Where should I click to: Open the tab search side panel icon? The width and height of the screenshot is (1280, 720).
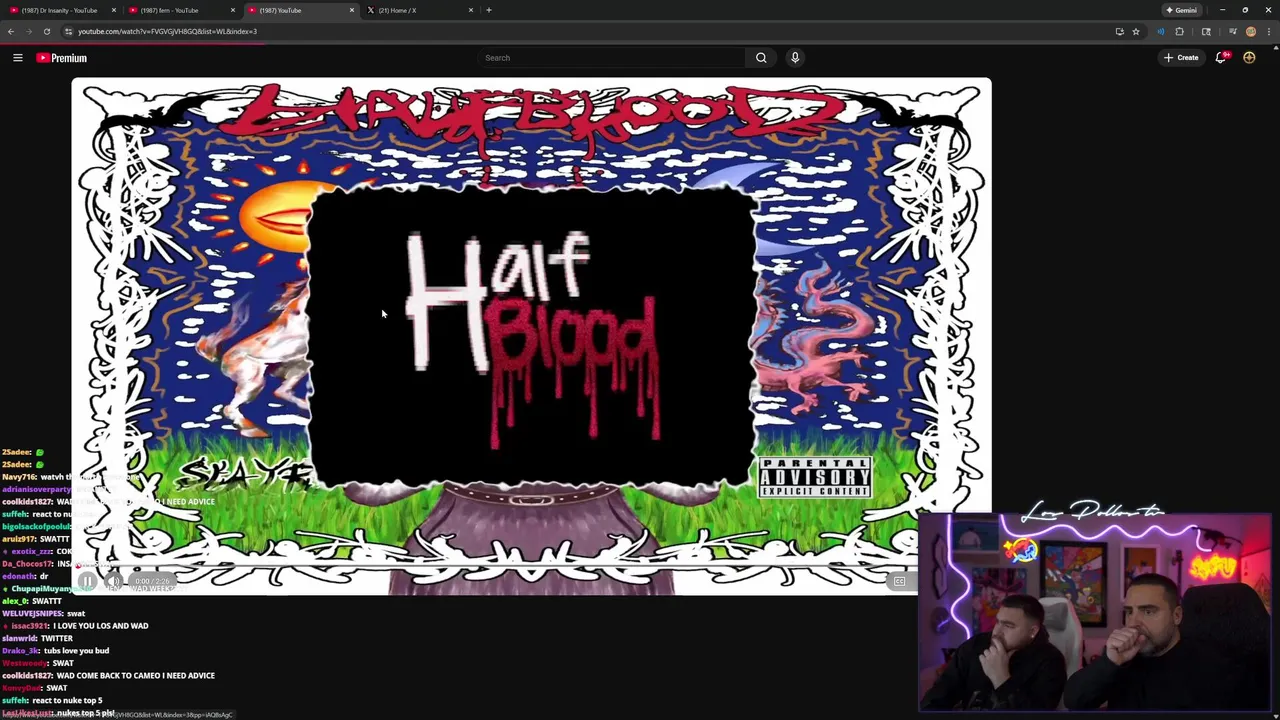click(1206, 31)
